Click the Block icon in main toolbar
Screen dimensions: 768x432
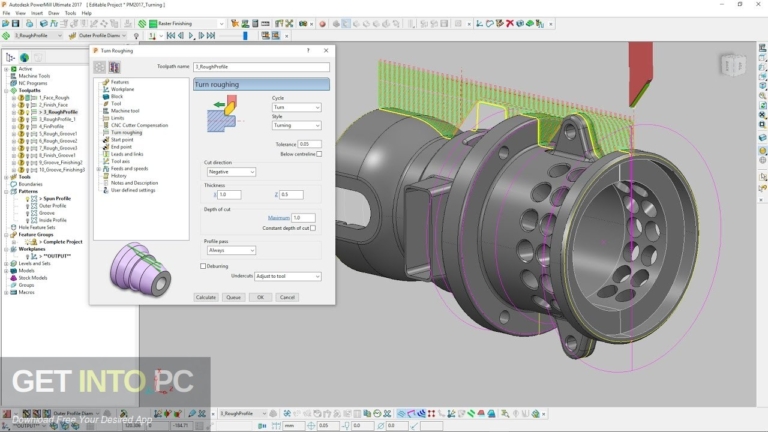click(x=44, y=24)
